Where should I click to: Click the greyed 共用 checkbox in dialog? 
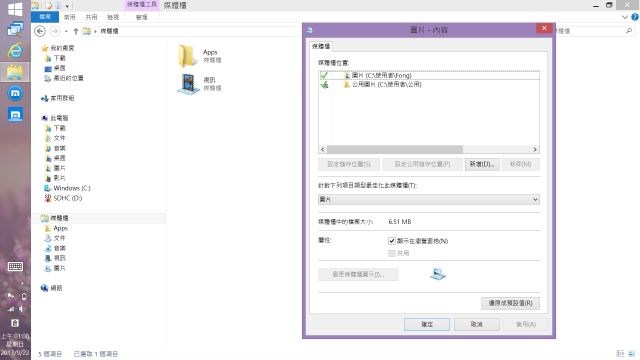392,253
